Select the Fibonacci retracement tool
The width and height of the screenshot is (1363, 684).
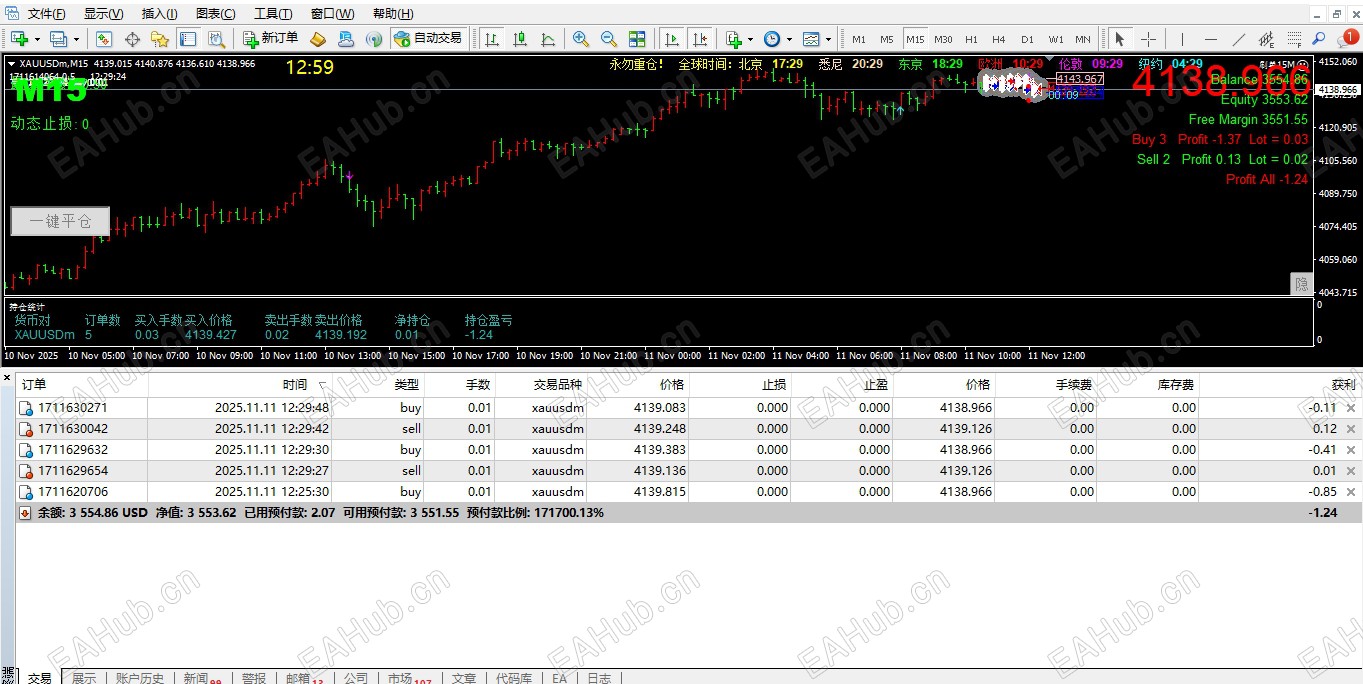tap(1294, 39)
